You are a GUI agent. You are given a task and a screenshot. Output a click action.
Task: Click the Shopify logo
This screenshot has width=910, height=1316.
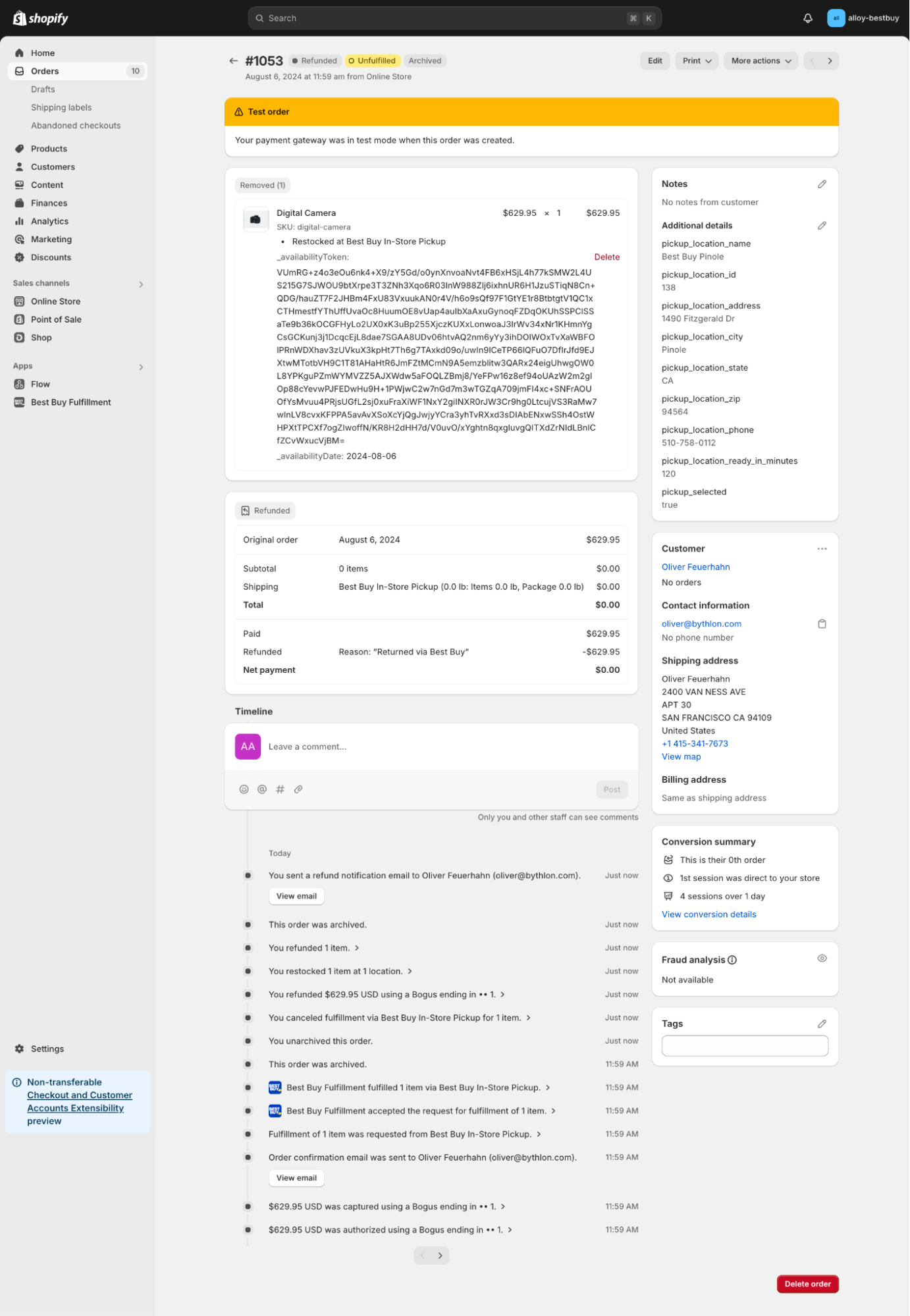(41, 18)
